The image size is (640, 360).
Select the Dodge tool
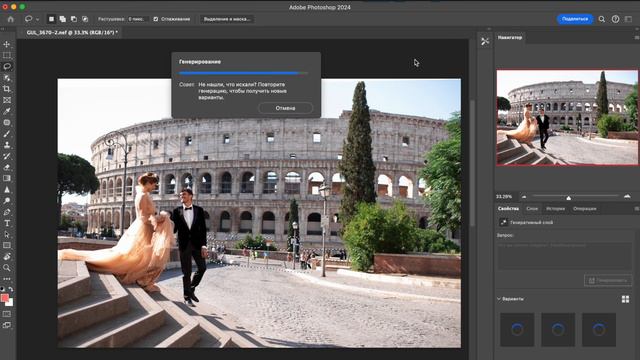(7, 200)
